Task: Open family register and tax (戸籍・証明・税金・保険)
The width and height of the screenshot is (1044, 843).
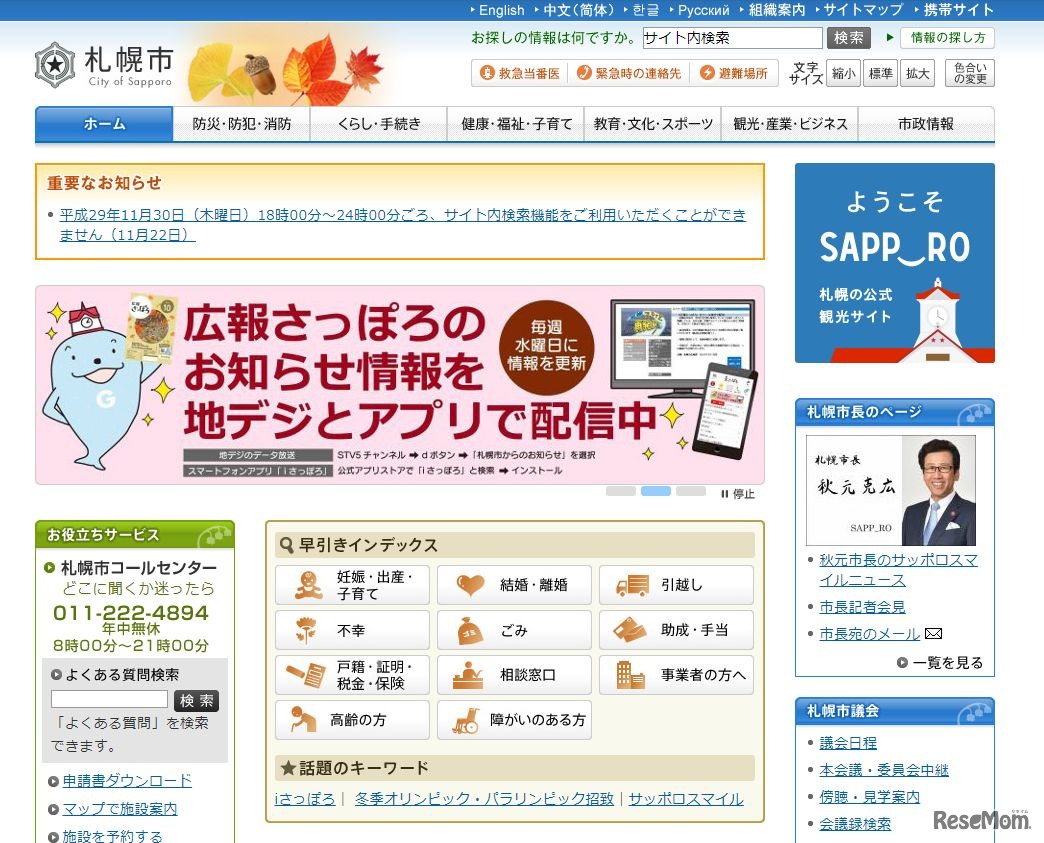Action: [352, 675]
